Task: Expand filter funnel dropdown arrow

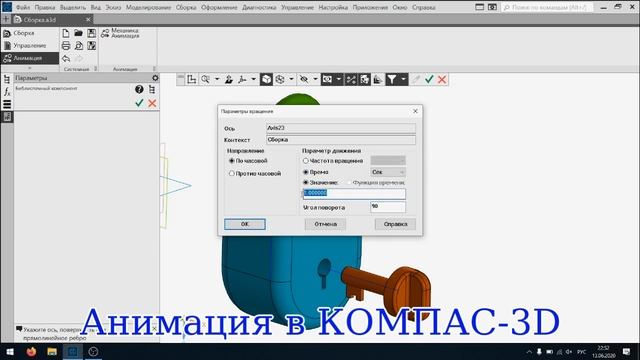Action: click(x=403, y=79)
